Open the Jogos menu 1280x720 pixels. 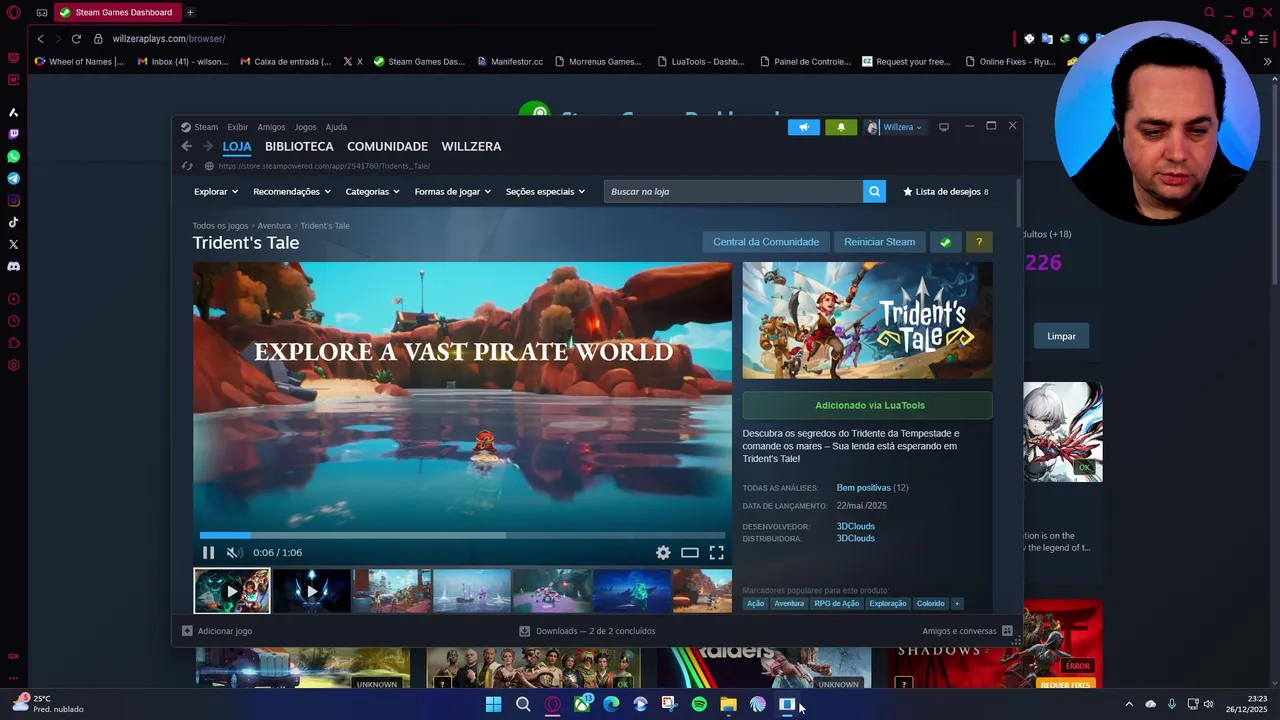pos(305,127)
